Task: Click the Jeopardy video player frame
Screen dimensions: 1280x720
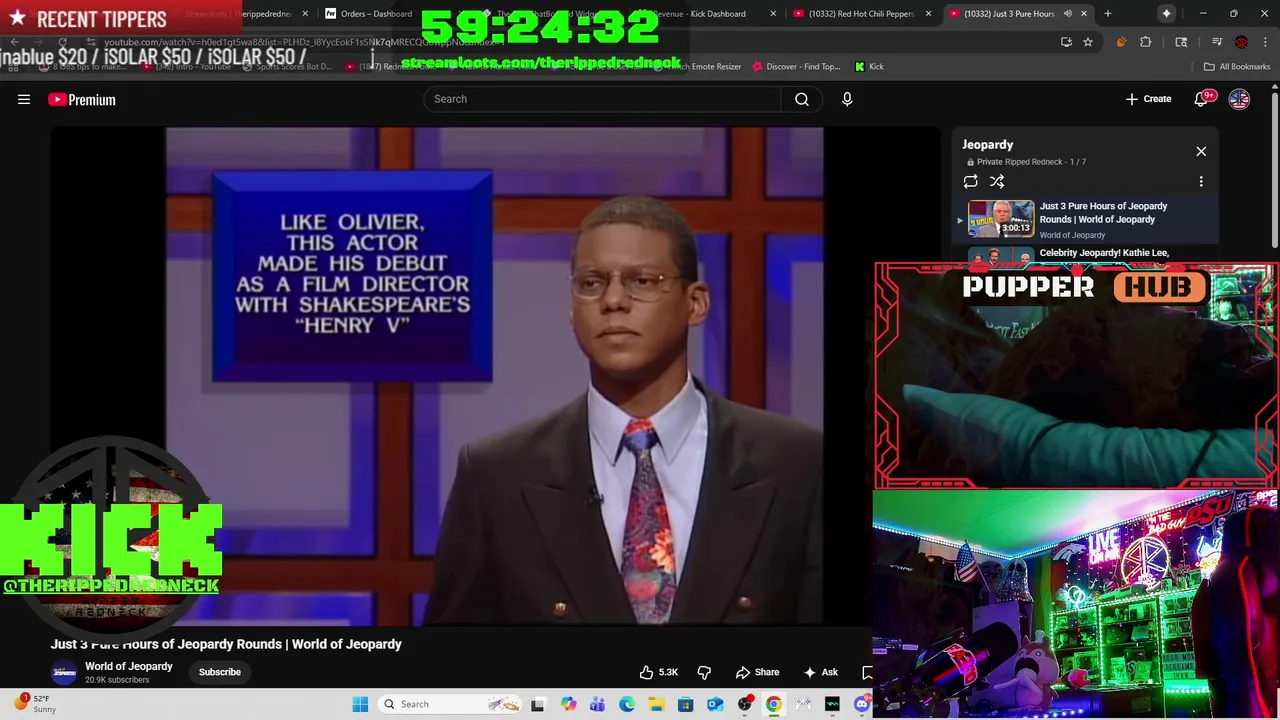Action: [494, 376]
